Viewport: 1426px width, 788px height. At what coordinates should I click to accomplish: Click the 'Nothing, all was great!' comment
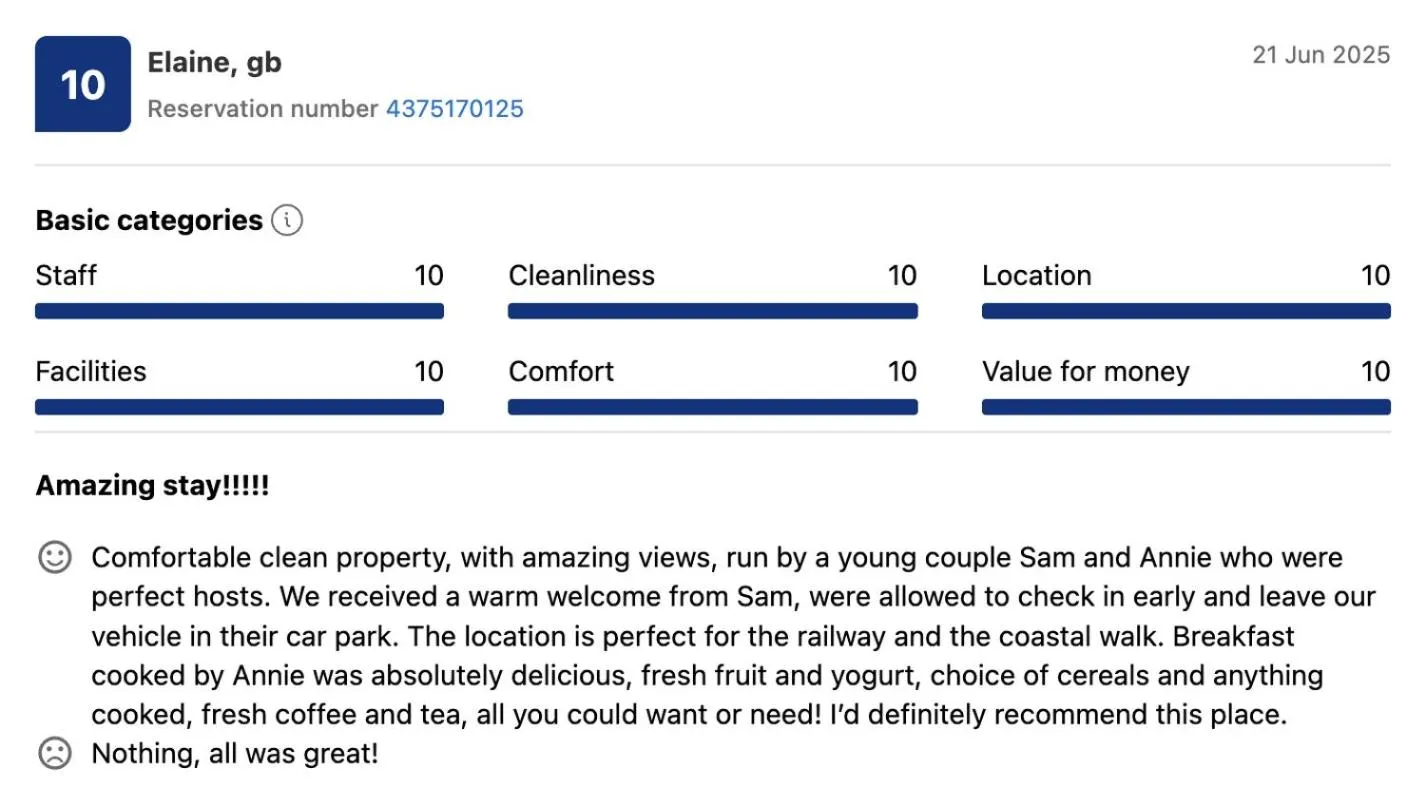click(x=235, y=753)
